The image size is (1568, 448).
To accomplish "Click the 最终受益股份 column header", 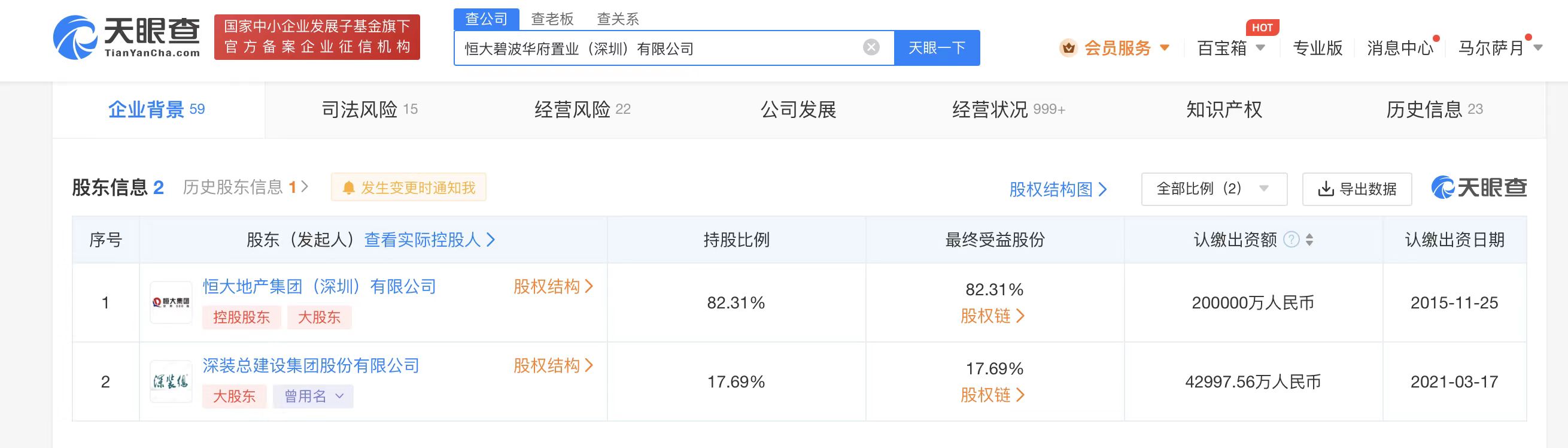I will (x=995, y=240).
